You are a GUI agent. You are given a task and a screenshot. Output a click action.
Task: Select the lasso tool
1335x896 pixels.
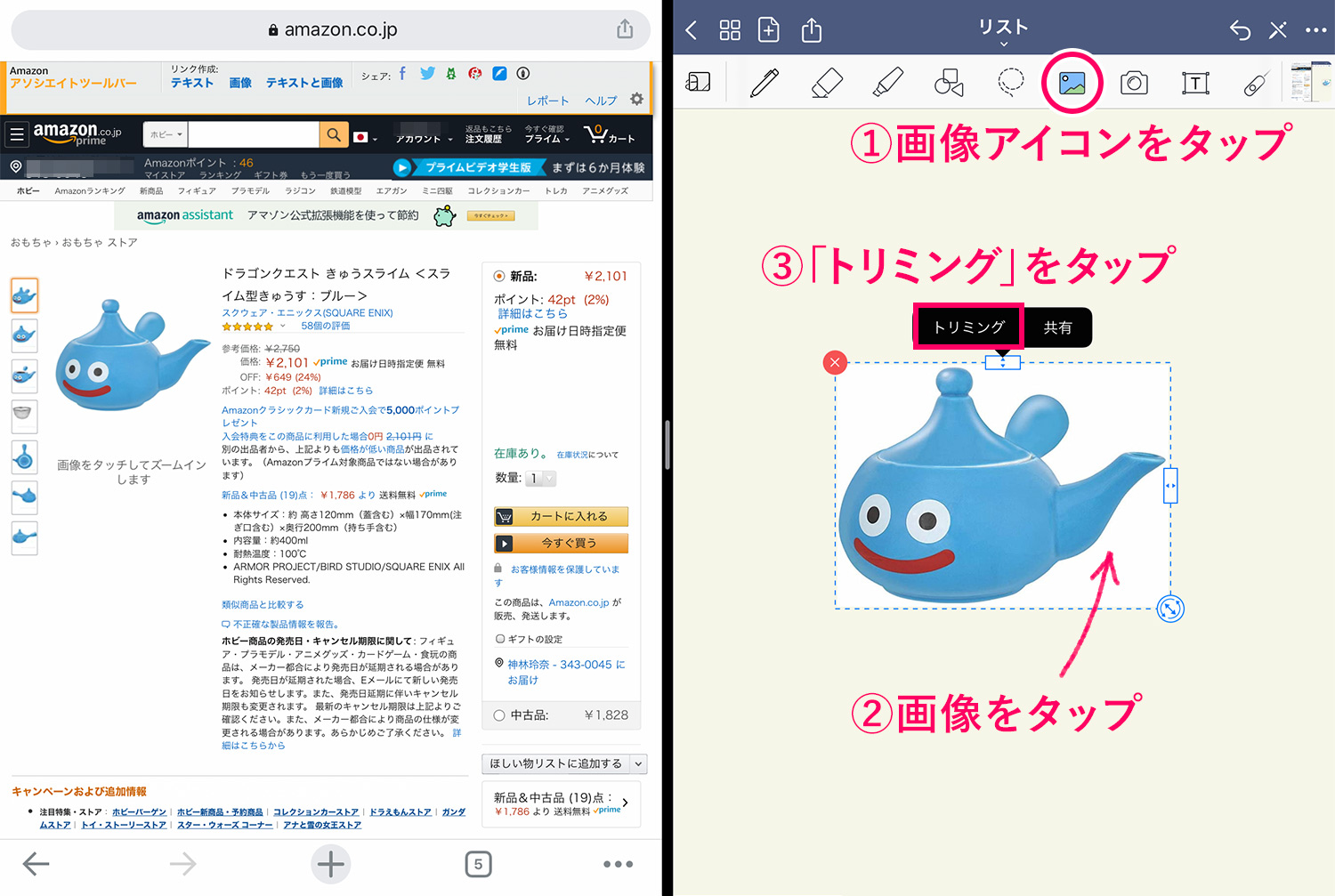1011,83
